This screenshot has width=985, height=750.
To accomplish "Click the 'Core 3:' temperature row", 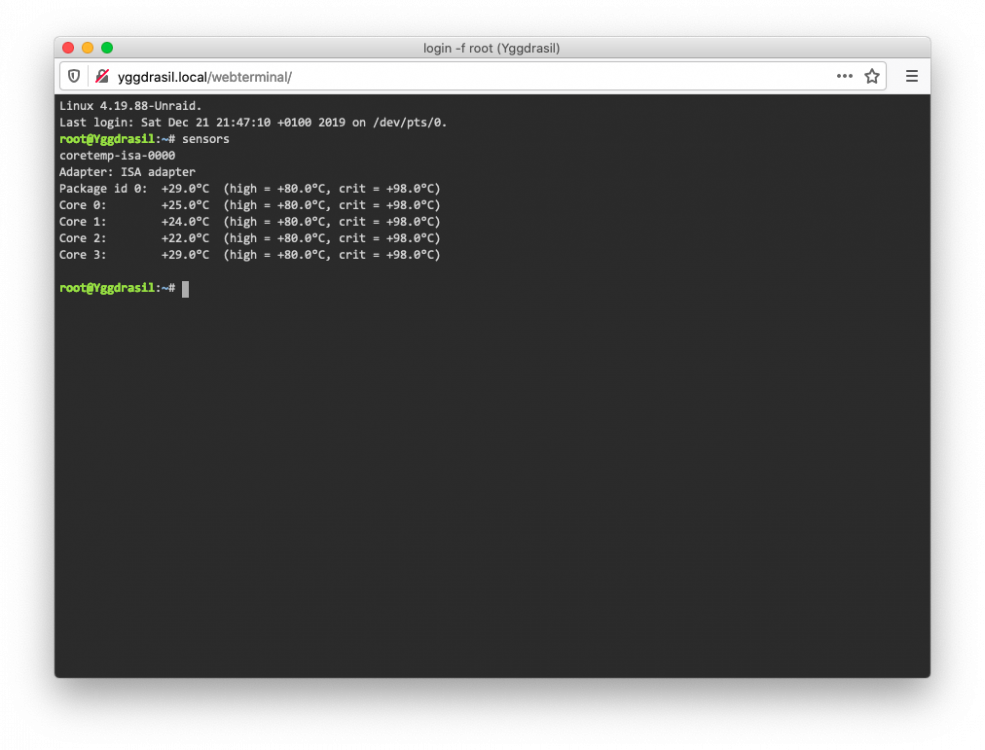I will [x=250, y=254].
